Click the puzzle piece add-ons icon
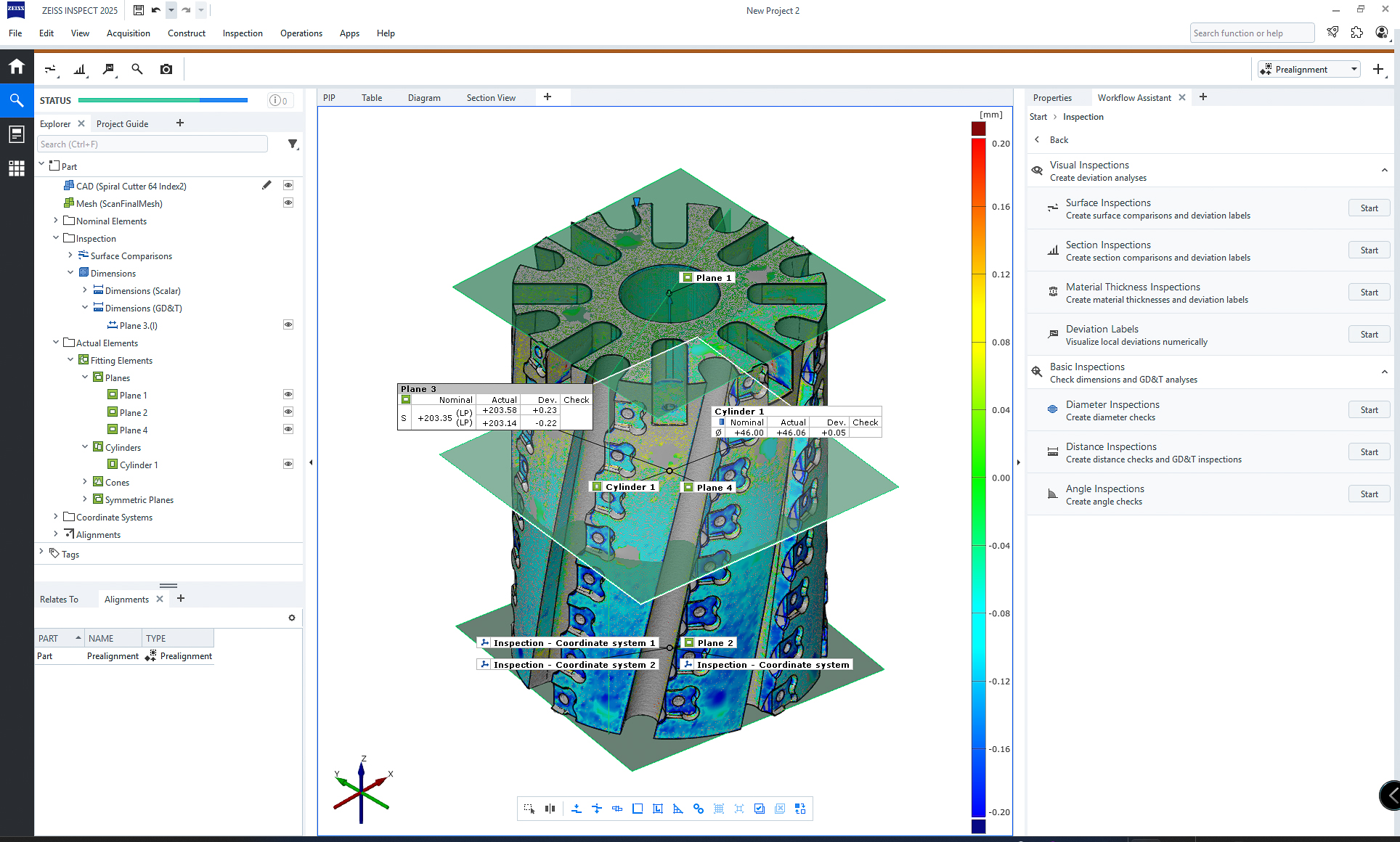 (x=1357, y=33)
